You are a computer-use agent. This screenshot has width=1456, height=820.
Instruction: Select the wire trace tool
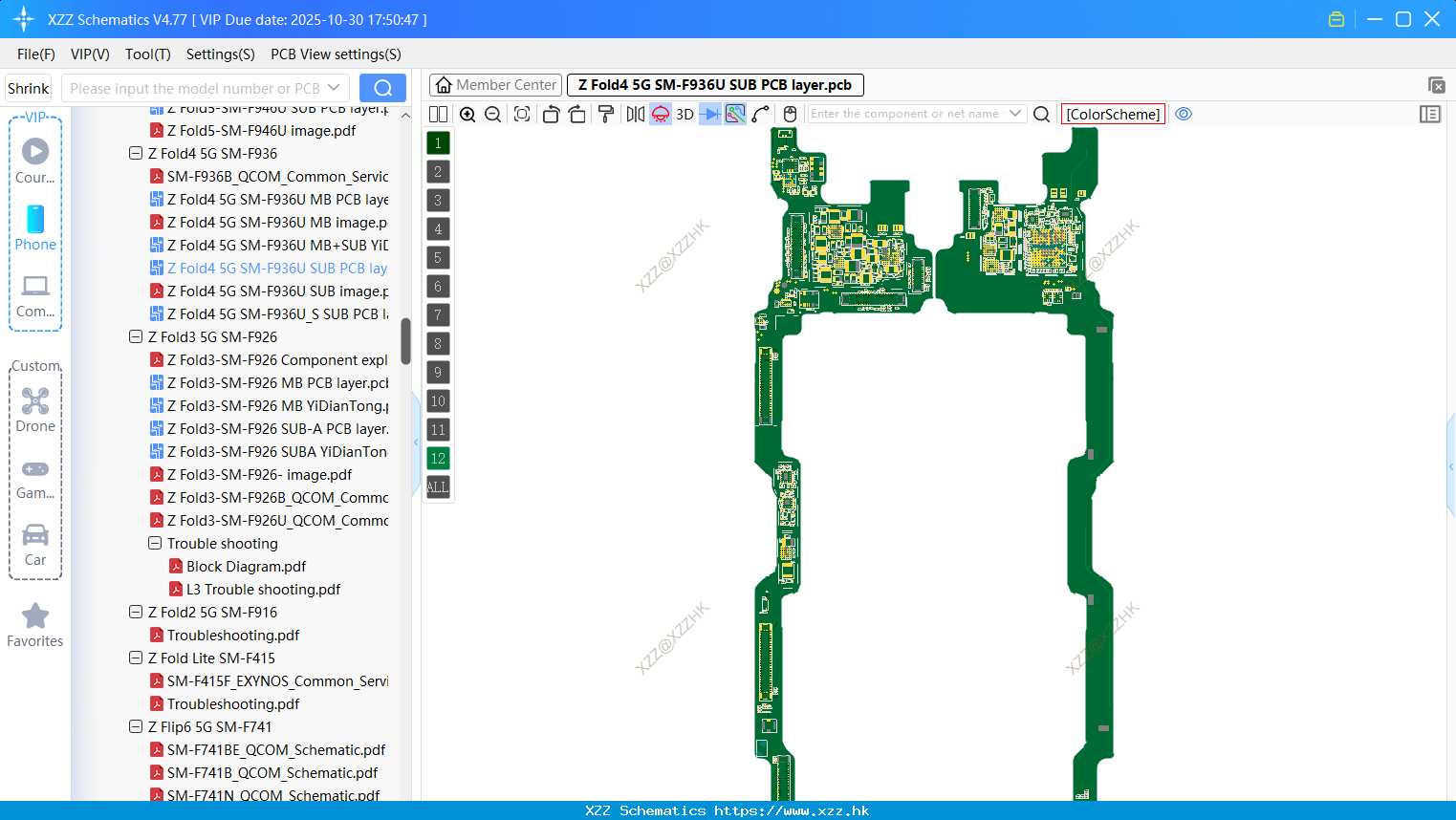pos(760,114)
